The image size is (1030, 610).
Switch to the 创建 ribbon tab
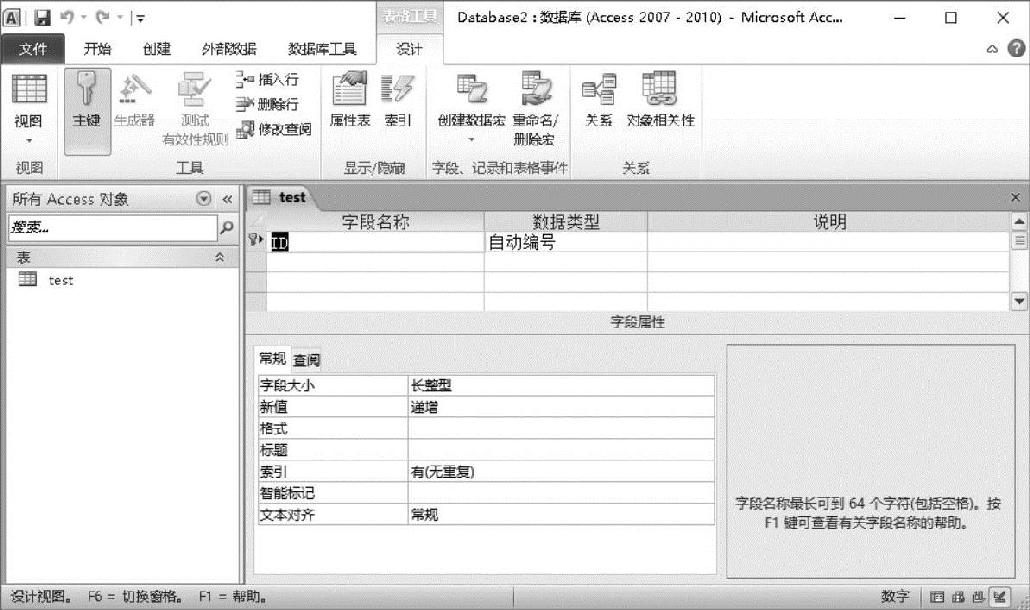tap(156, 49)
